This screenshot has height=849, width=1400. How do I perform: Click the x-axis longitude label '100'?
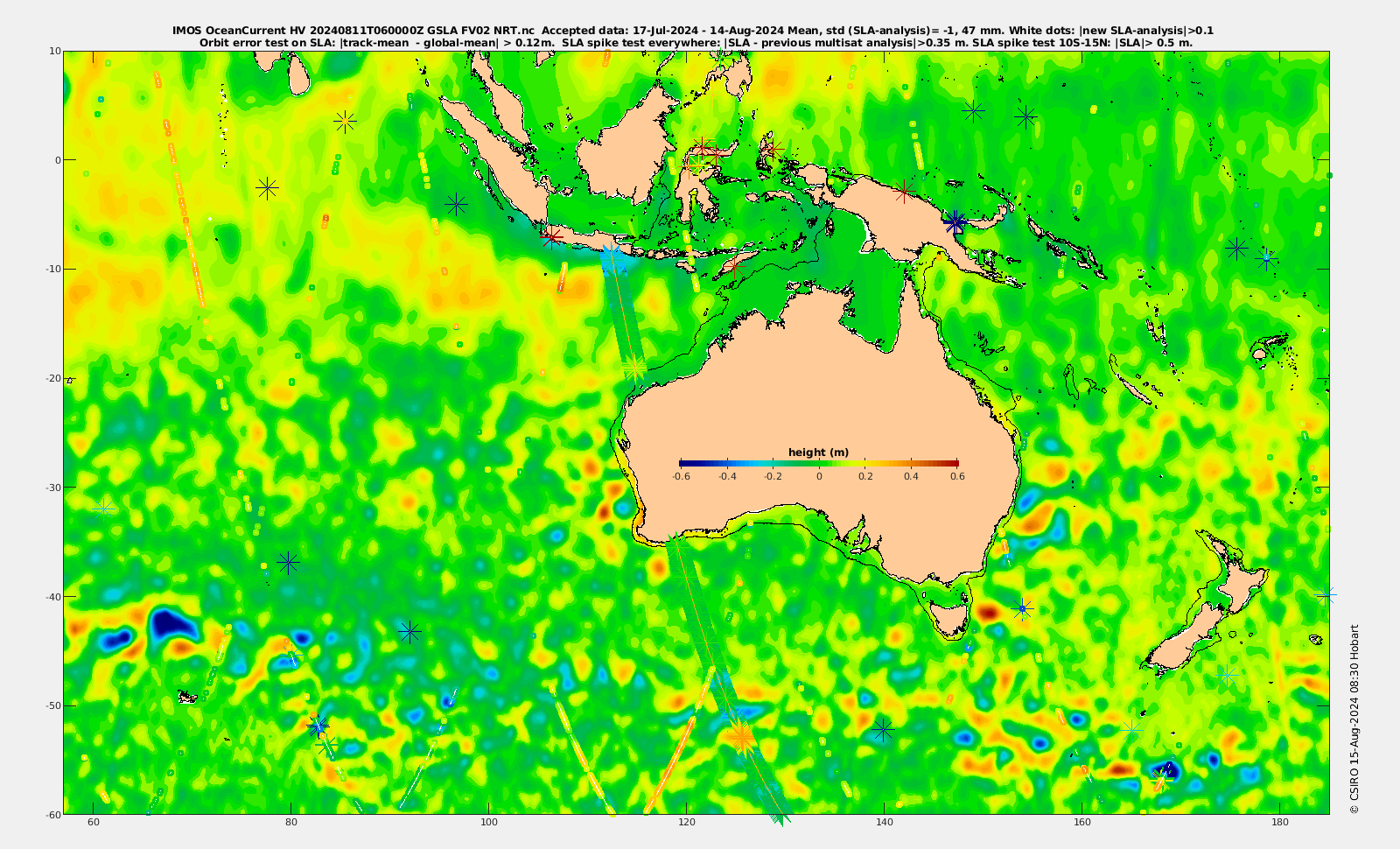tap(488, 822)
